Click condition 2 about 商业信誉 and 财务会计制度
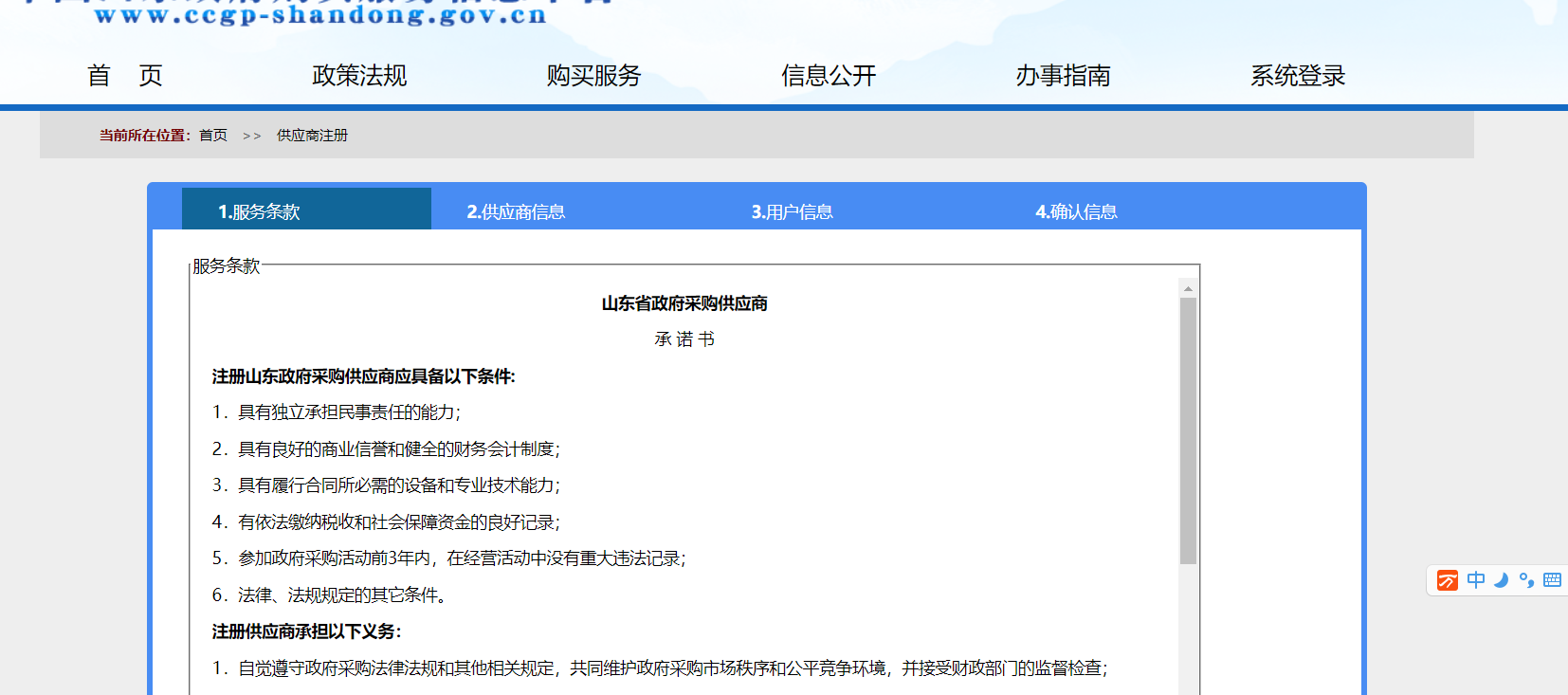This screenshot has height=695, width=1568. [x=386, y=449]
